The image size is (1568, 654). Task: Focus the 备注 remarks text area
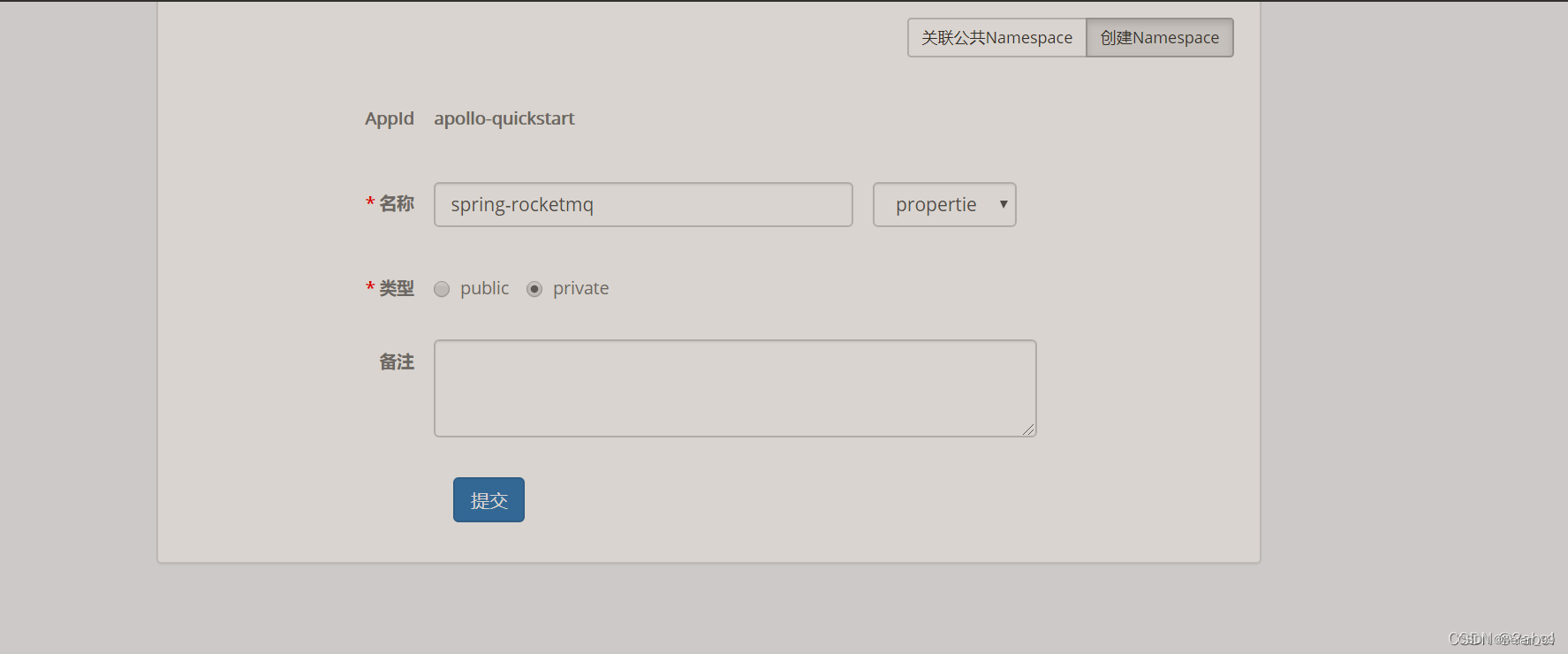[735, 389]
